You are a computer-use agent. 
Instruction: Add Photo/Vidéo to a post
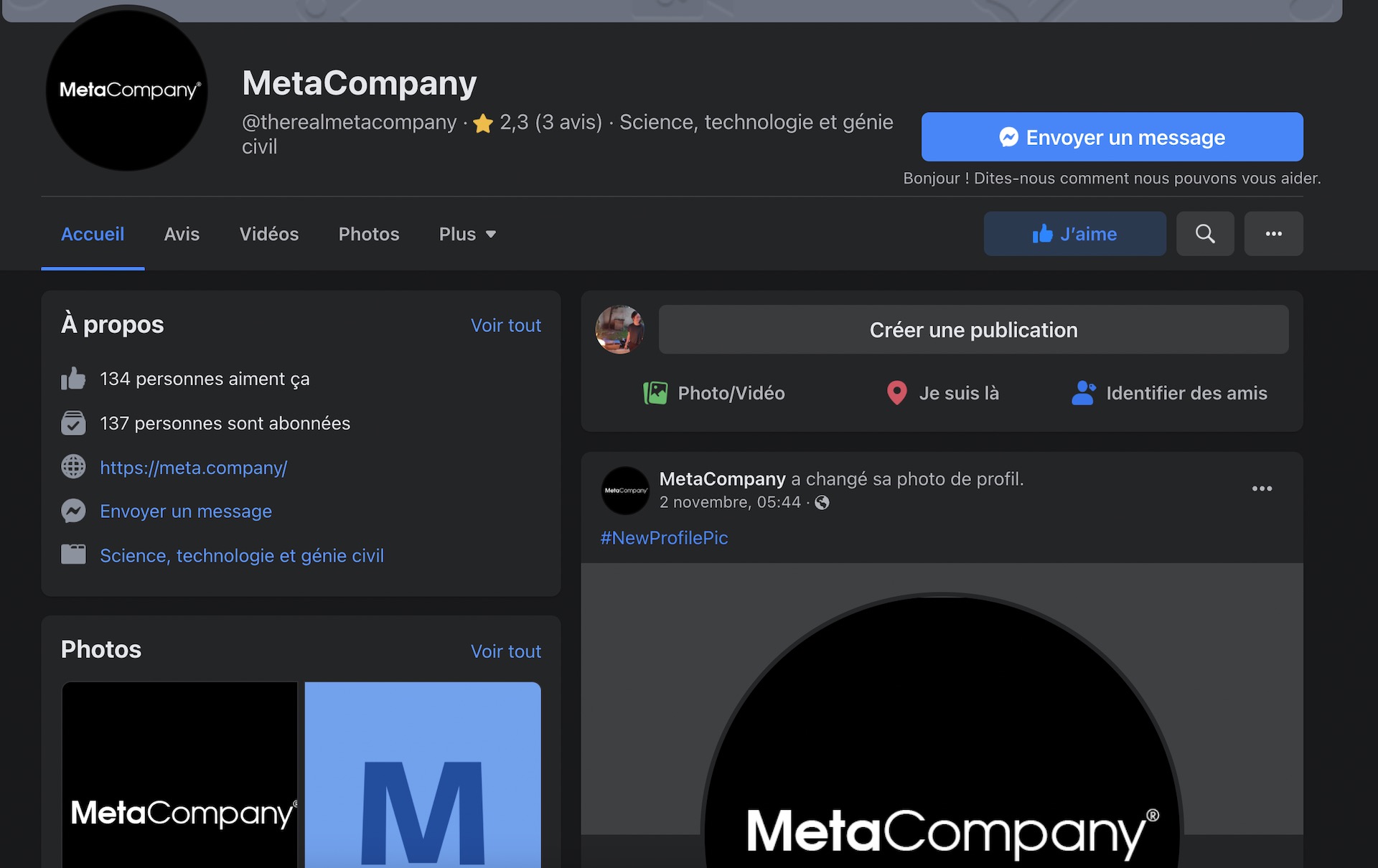coord(714,393)
